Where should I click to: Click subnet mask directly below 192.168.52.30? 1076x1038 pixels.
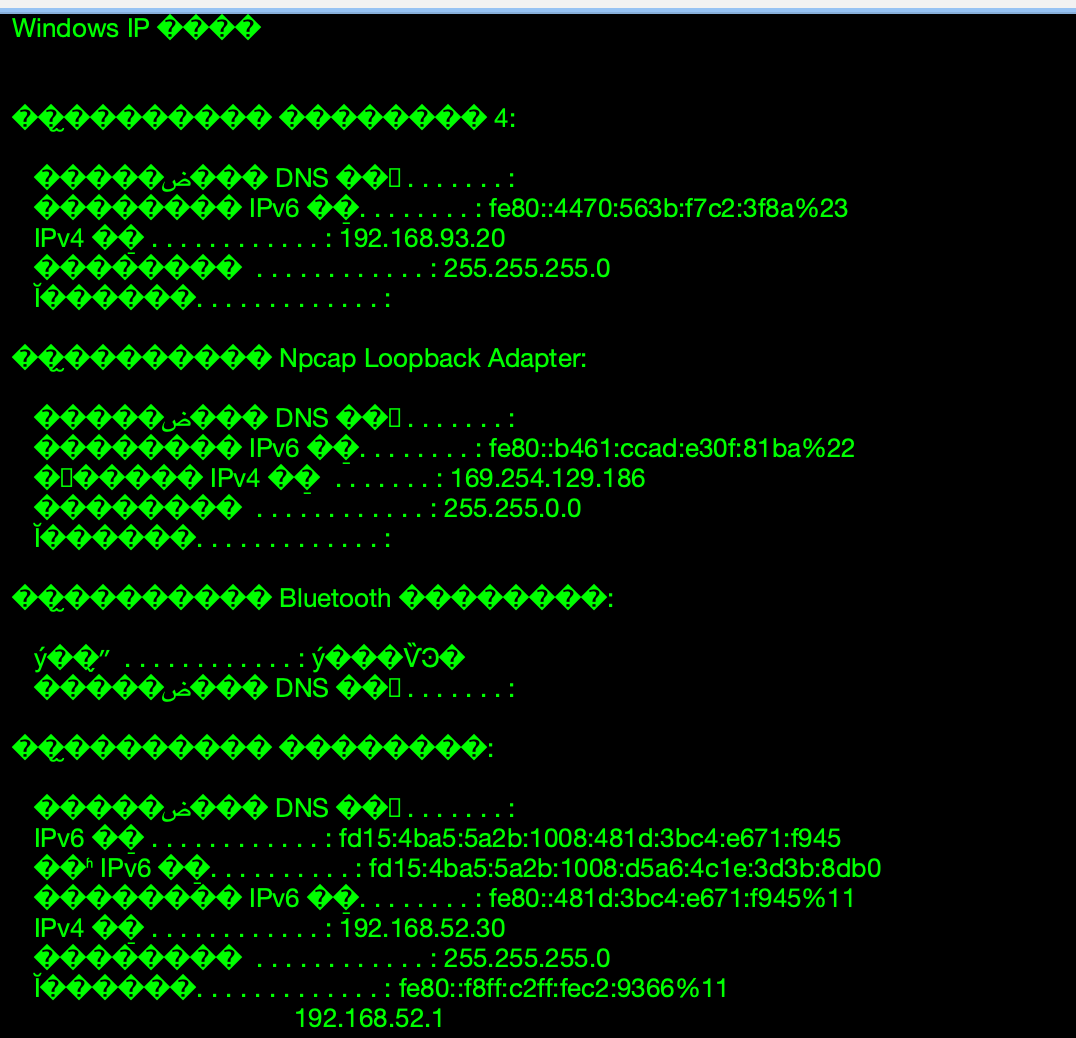point(527,959)
